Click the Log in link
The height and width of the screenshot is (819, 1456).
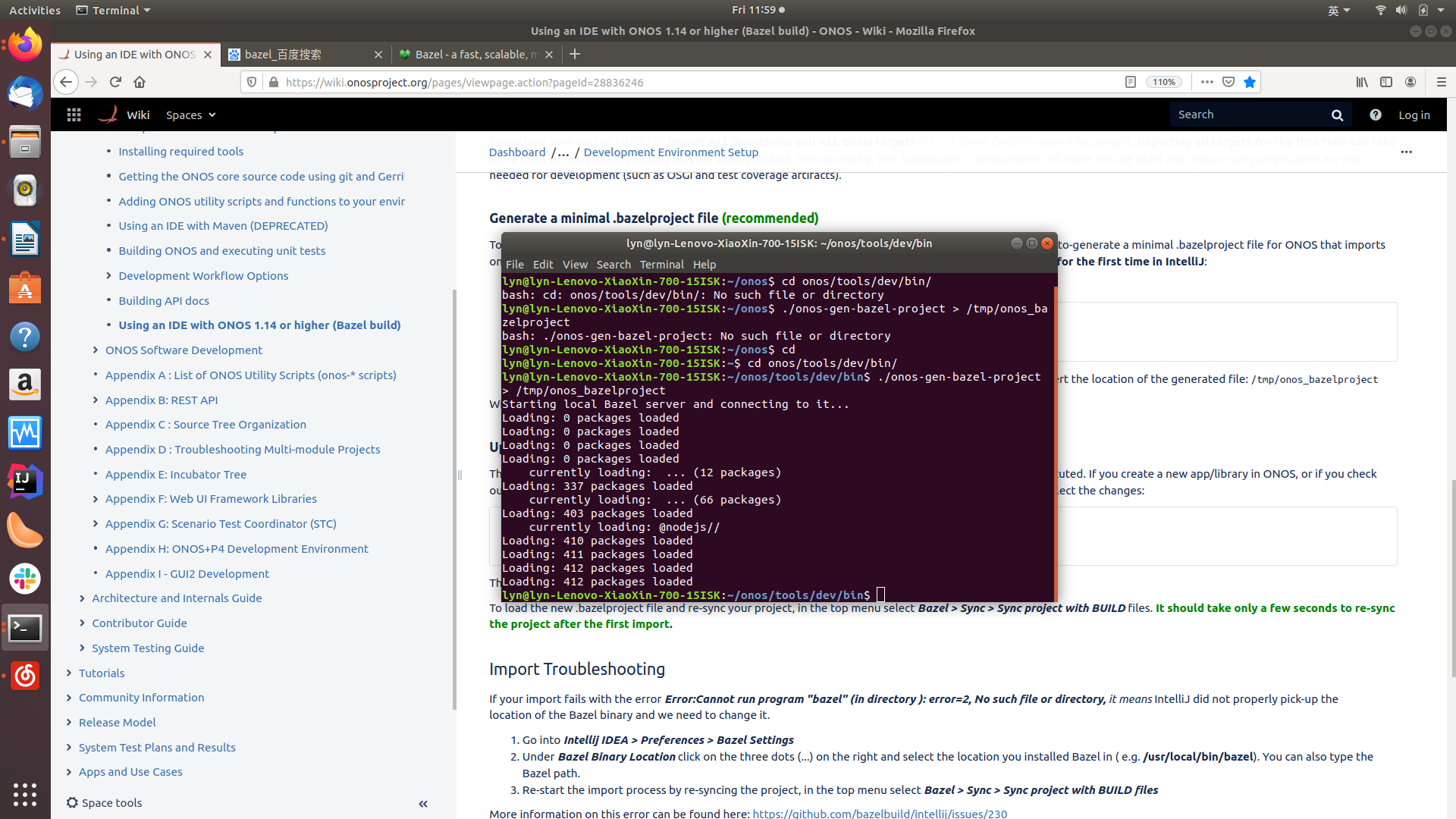click(1414, 115)
